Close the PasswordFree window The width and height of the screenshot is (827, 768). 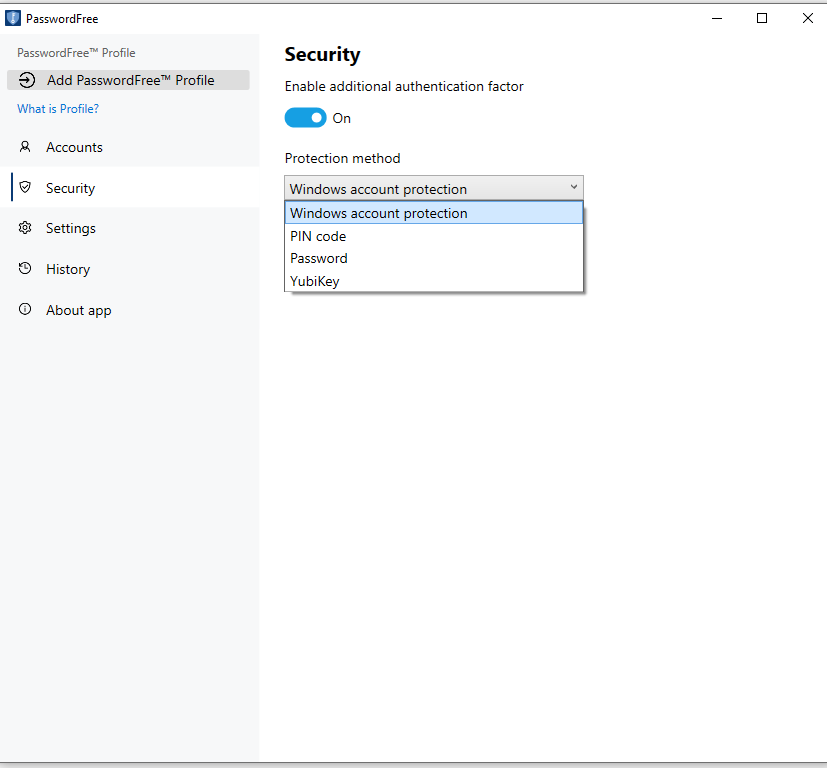tap(807, 18)
